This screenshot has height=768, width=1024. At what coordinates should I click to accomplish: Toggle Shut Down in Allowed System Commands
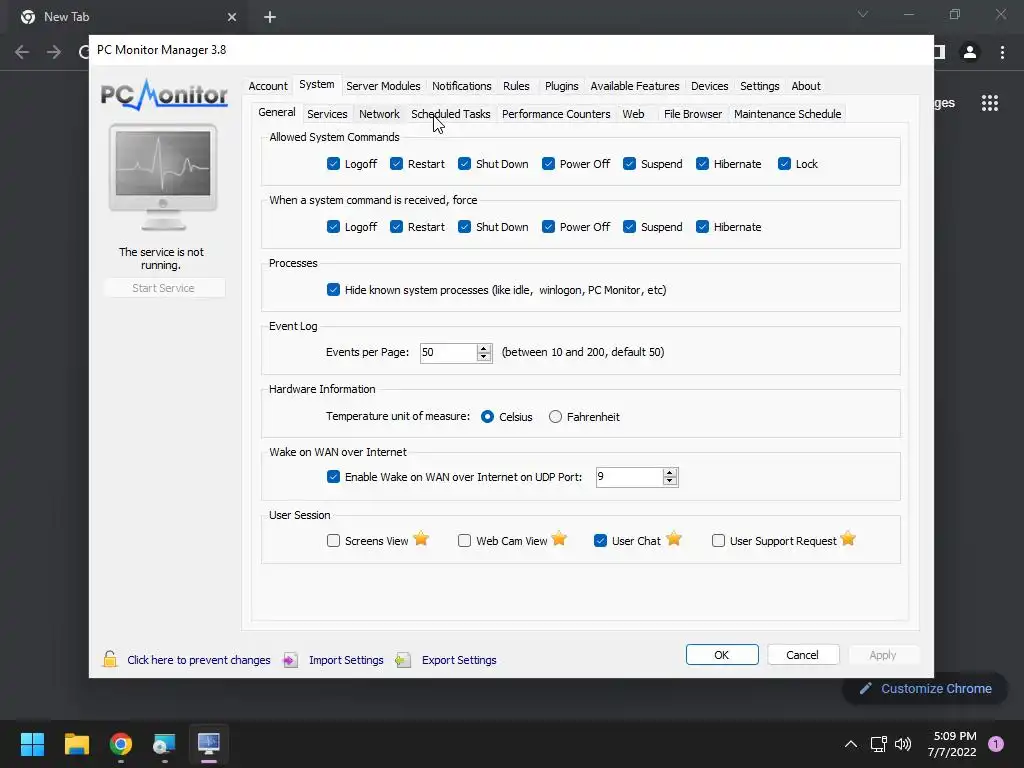click(x=464, y=164)
